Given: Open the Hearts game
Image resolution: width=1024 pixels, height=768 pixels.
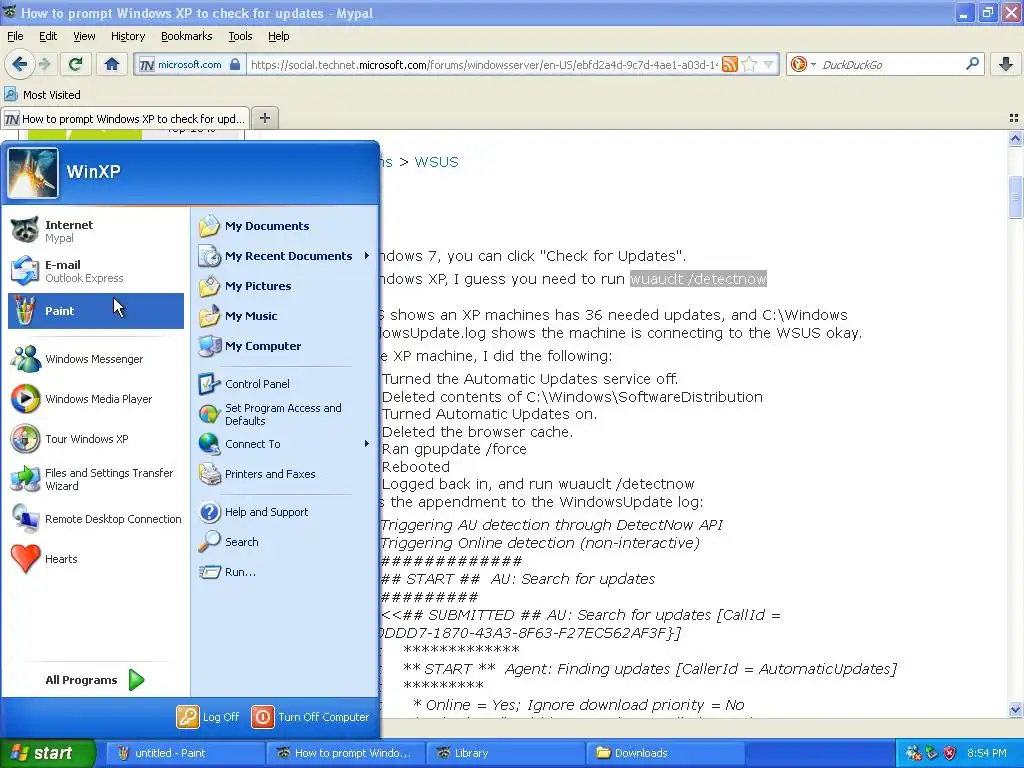Looking at the screenshot, I should 96,558.
